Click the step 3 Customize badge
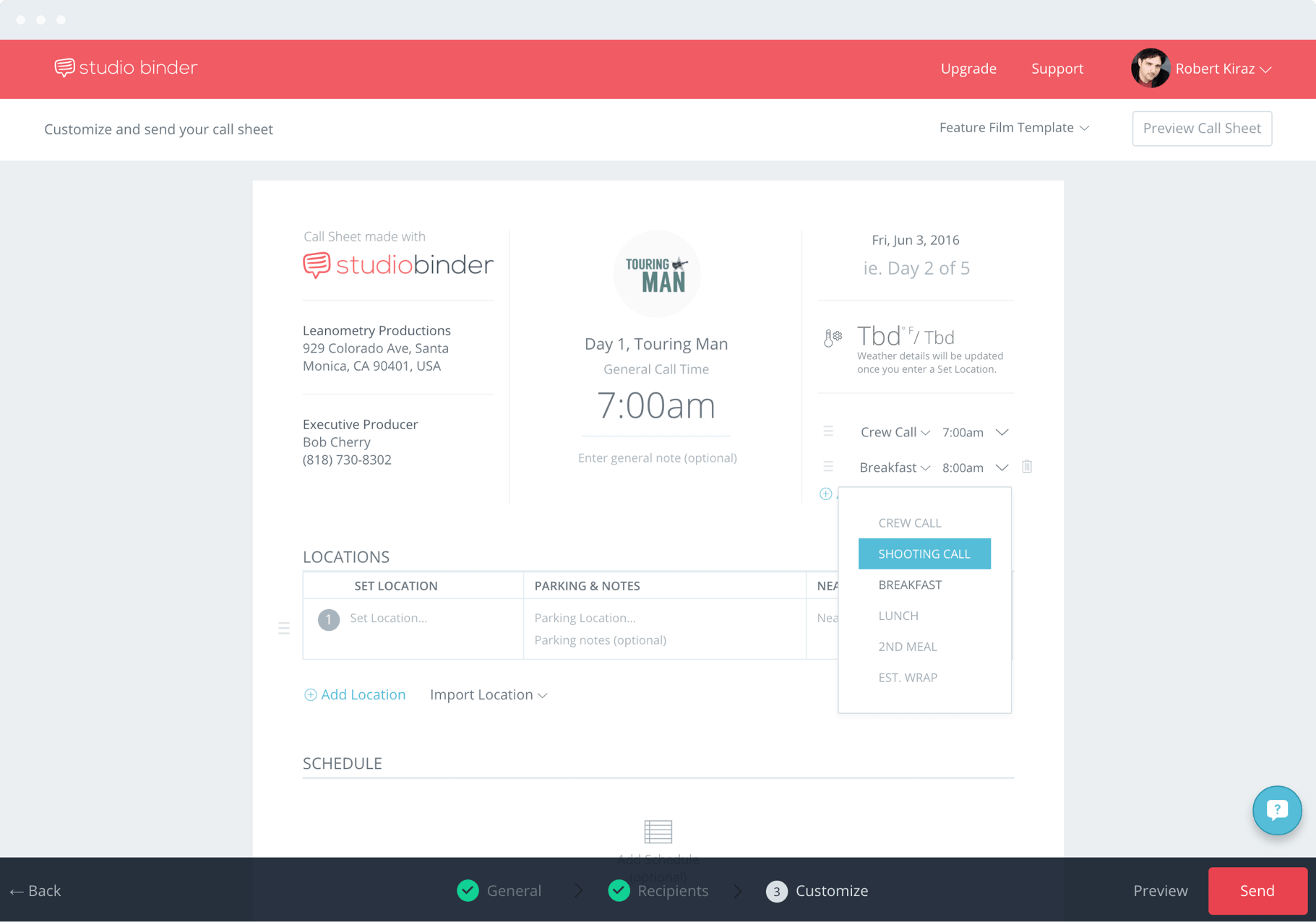 777,892
